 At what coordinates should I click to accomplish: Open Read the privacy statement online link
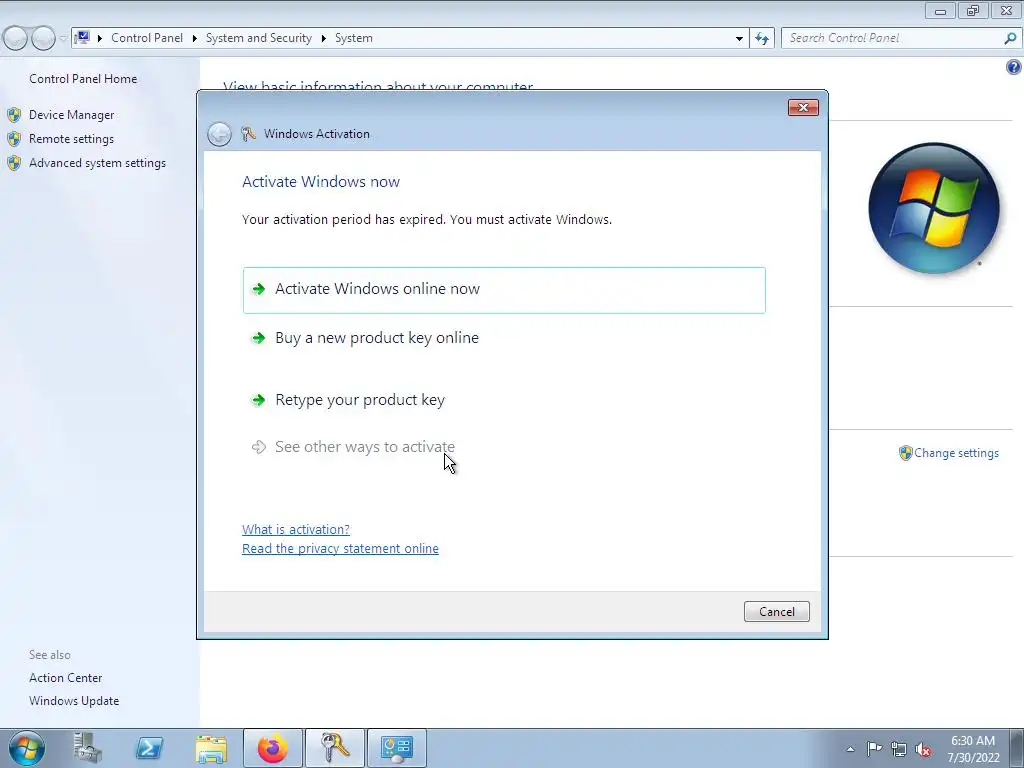(340, 549)
